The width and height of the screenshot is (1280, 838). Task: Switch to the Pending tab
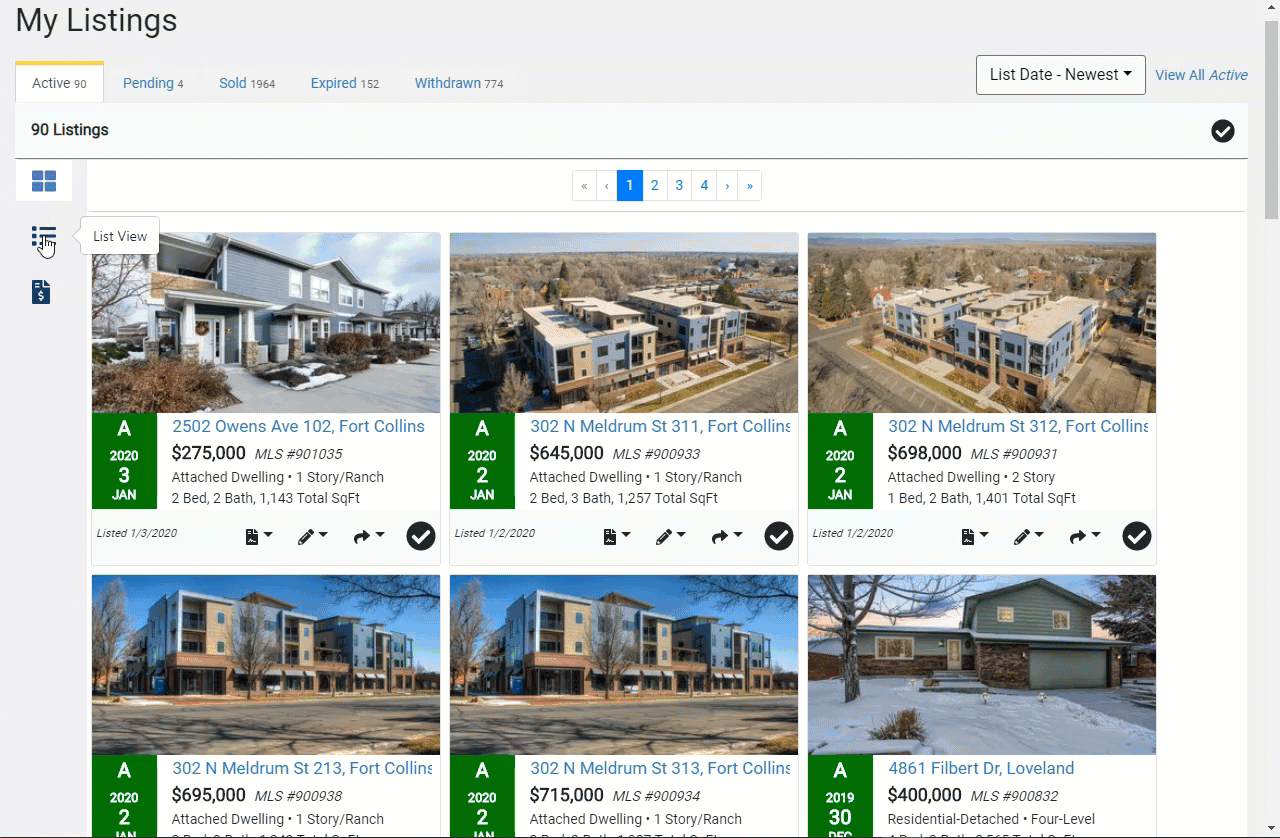click(152, 83)
